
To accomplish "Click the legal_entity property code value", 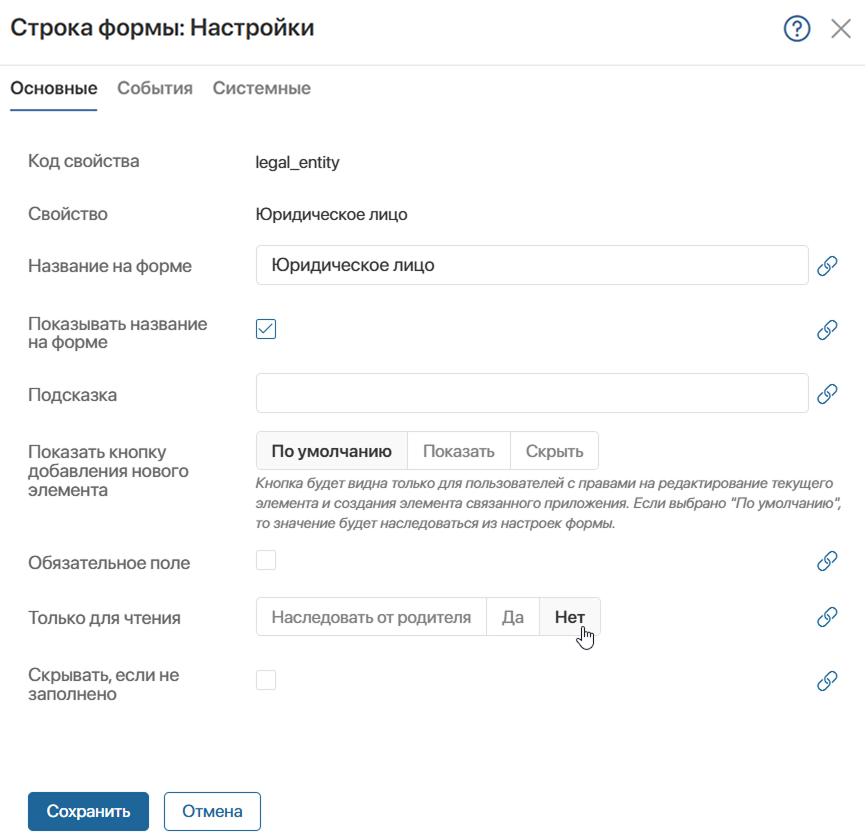I will pos(297,162).
